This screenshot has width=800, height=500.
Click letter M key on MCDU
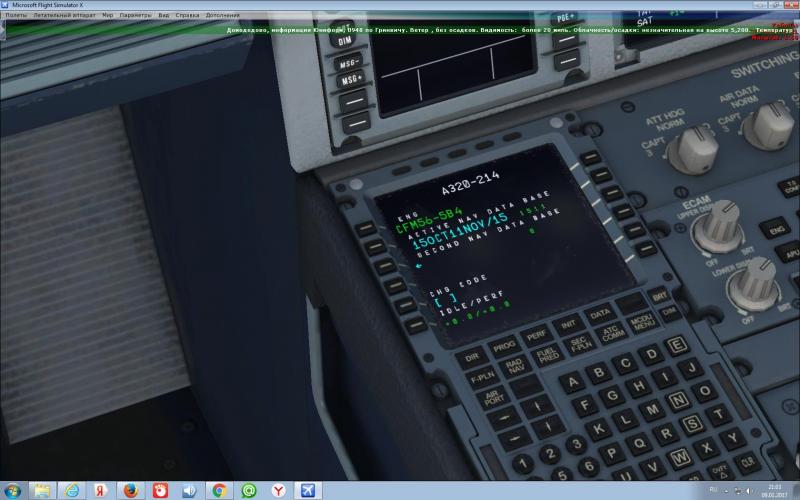click(x=652, y=410)
